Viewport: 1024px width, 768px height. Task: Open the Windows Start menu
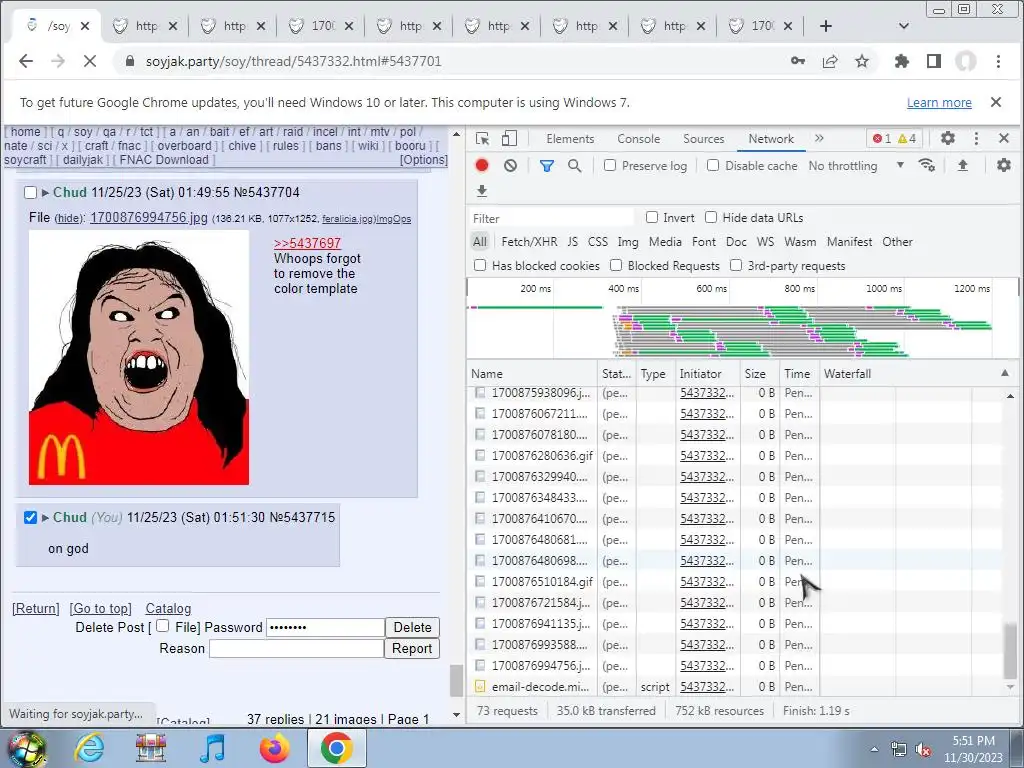pos(26,748)
